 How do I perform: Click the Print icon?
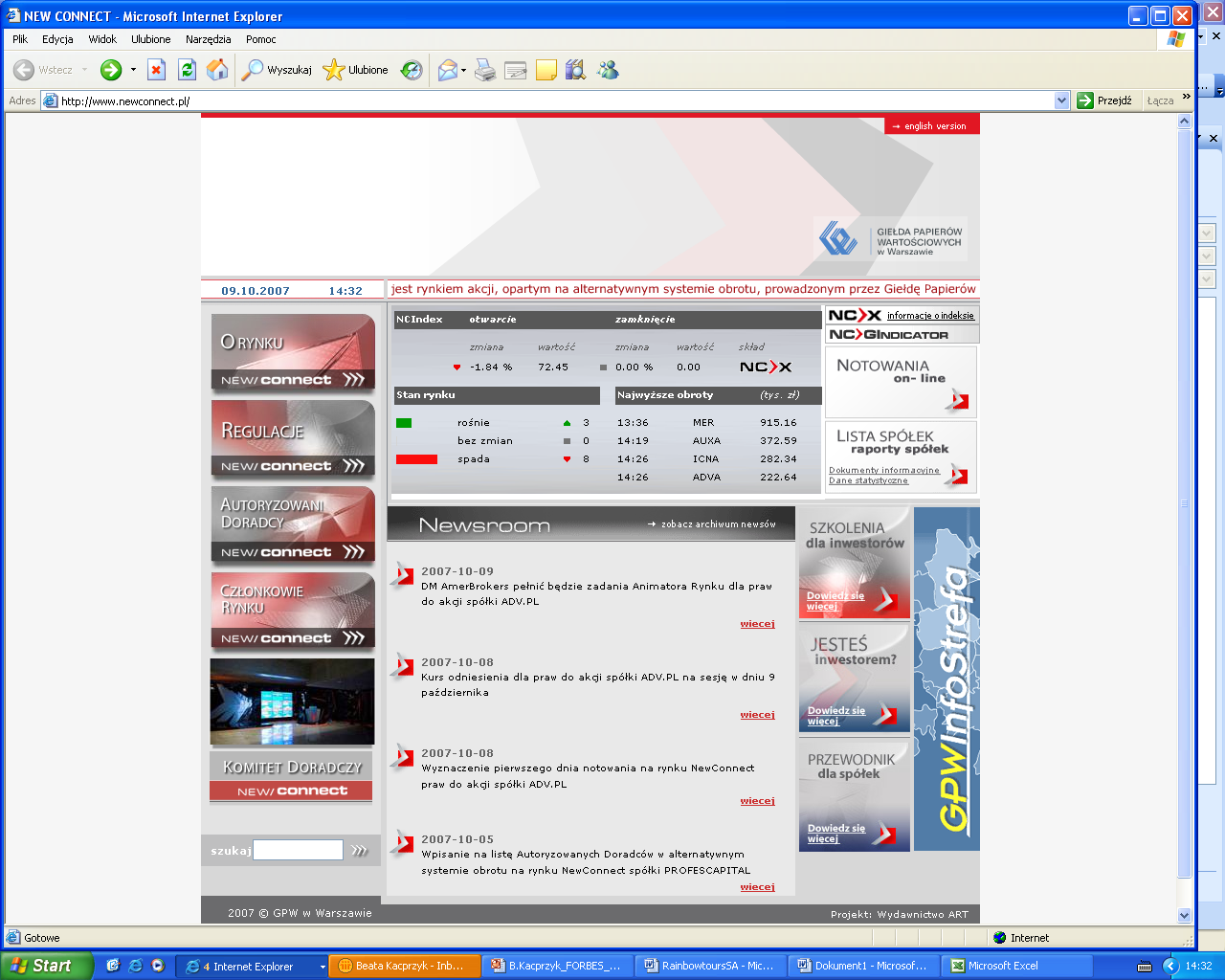486,70
